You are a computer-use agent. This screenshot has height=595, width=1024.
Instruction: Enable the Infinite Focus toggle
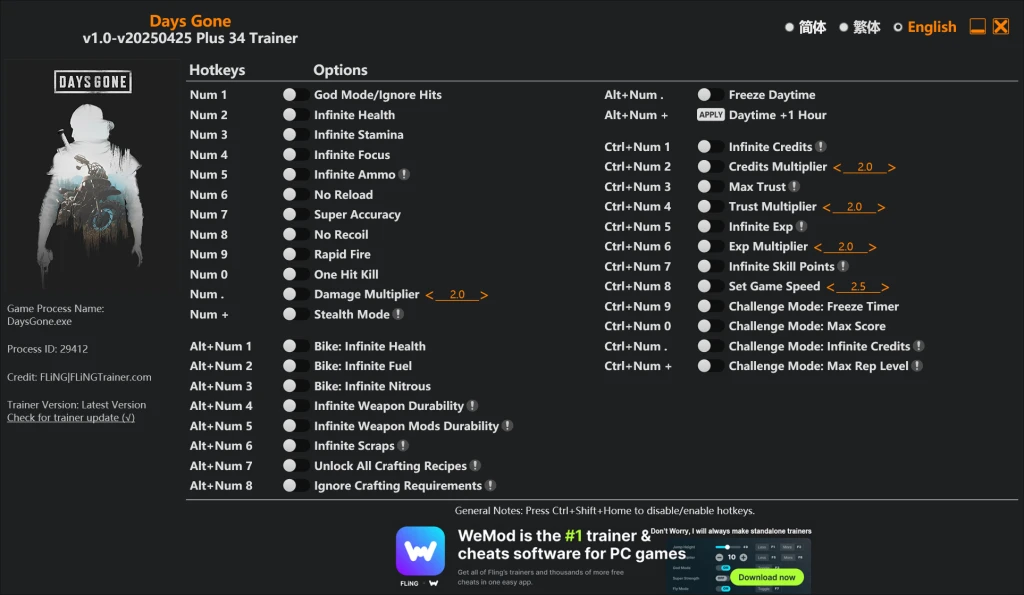click(x=295, y=155)
